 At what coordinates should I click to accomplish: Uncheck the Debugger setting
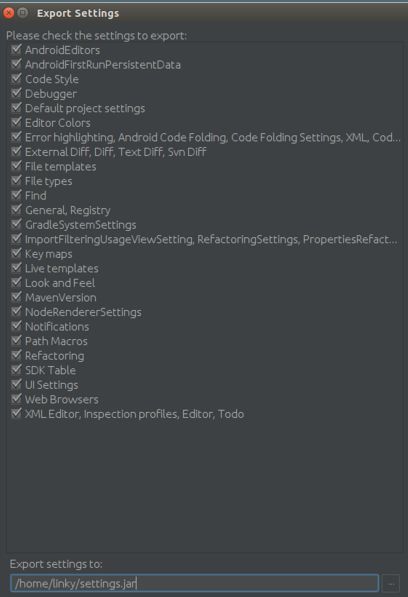pos(16,93)
